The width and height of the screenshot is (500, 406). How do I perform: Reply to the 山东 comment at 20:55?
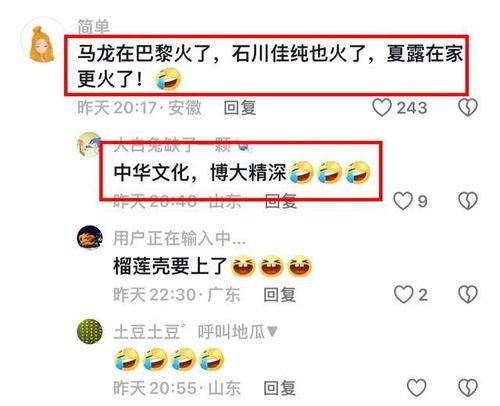(x=279, y=388)
